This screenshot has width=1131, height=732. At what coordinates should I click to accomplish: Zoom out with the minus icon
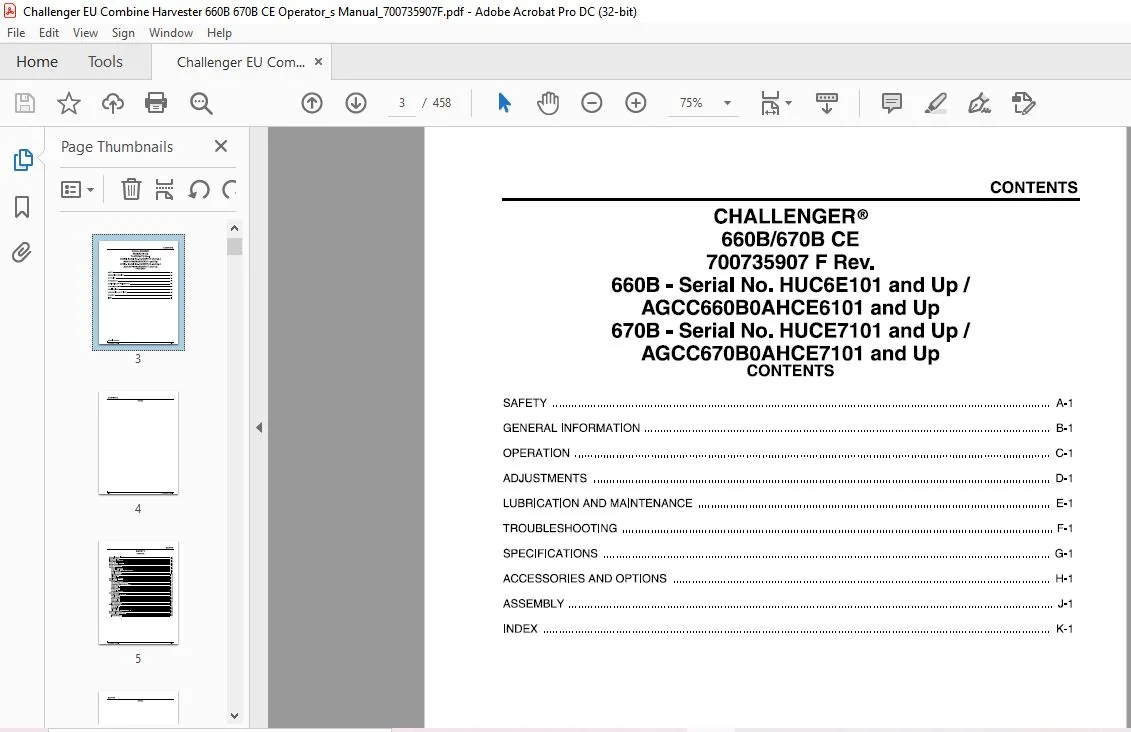[x=591, y=103]
